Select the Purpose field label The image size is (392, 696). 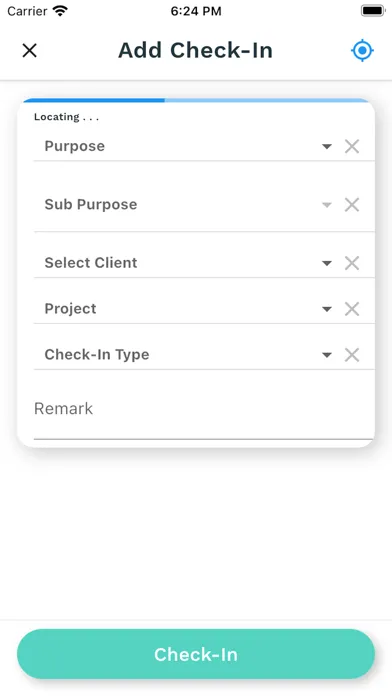(75, 146)
